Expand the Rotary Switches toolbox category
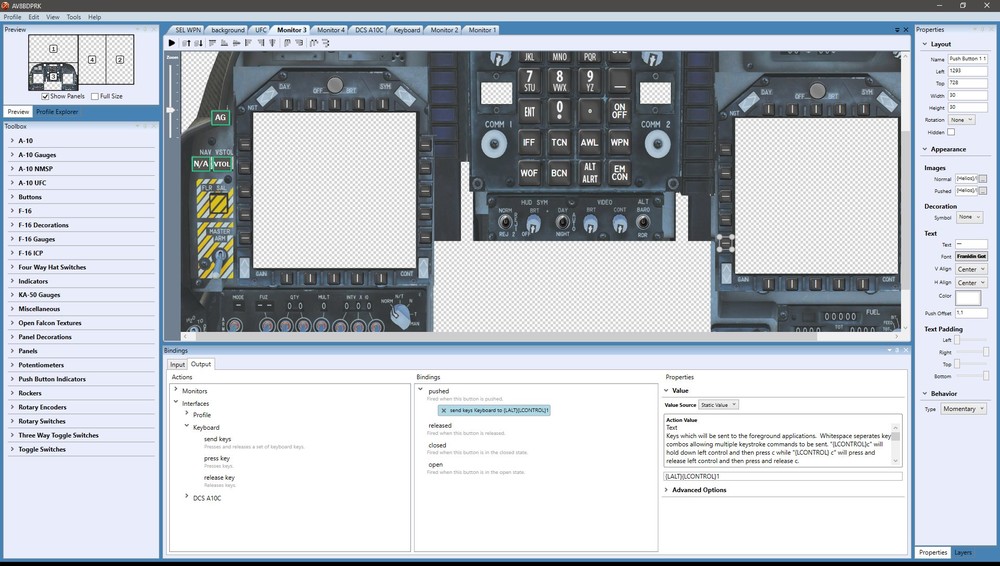The width and height of the screenshot is (1000, 566). tap(12, 421)
